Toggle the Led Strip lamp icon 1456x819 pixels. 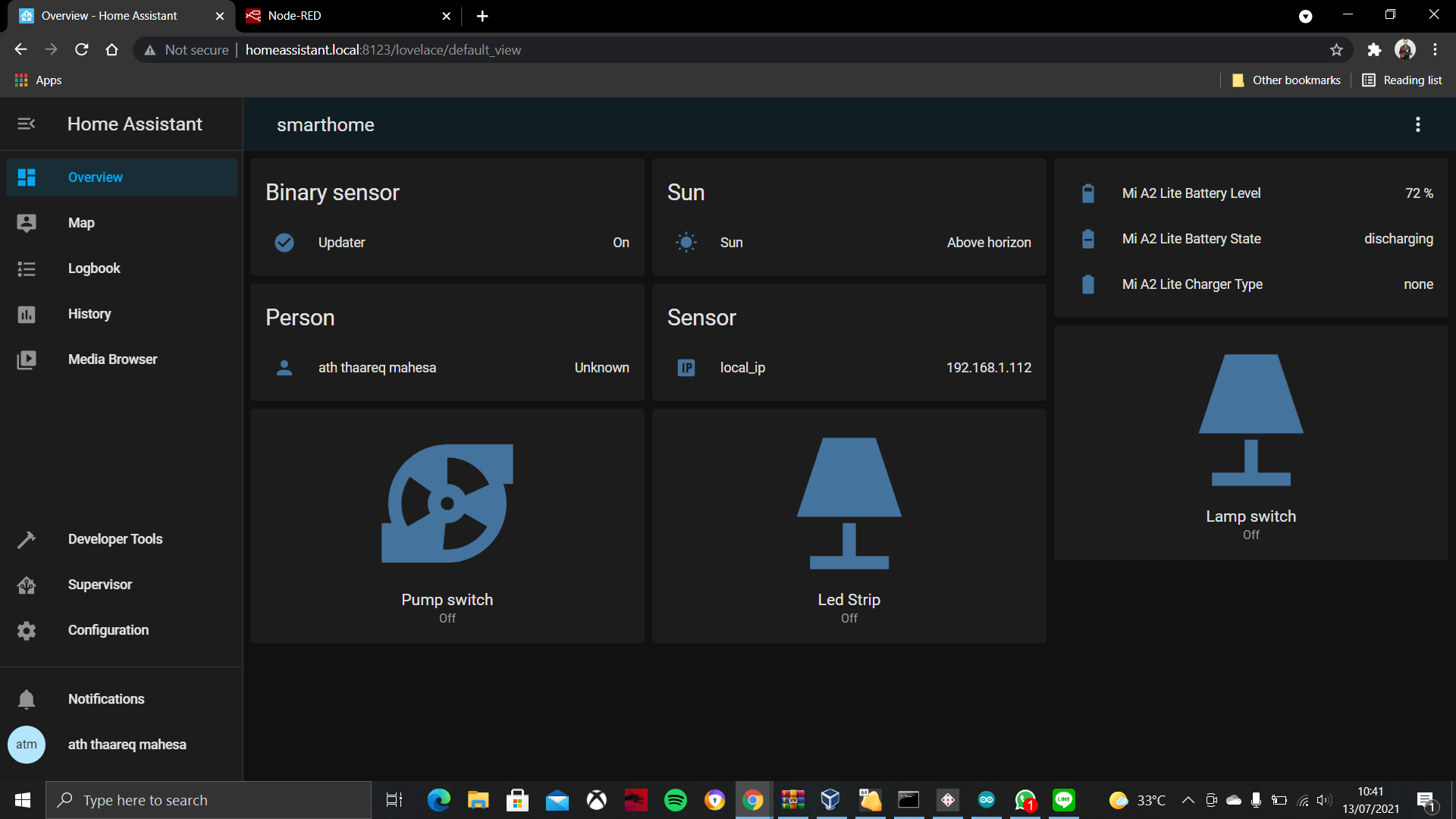pyautogui.click(x=849, y=504)
